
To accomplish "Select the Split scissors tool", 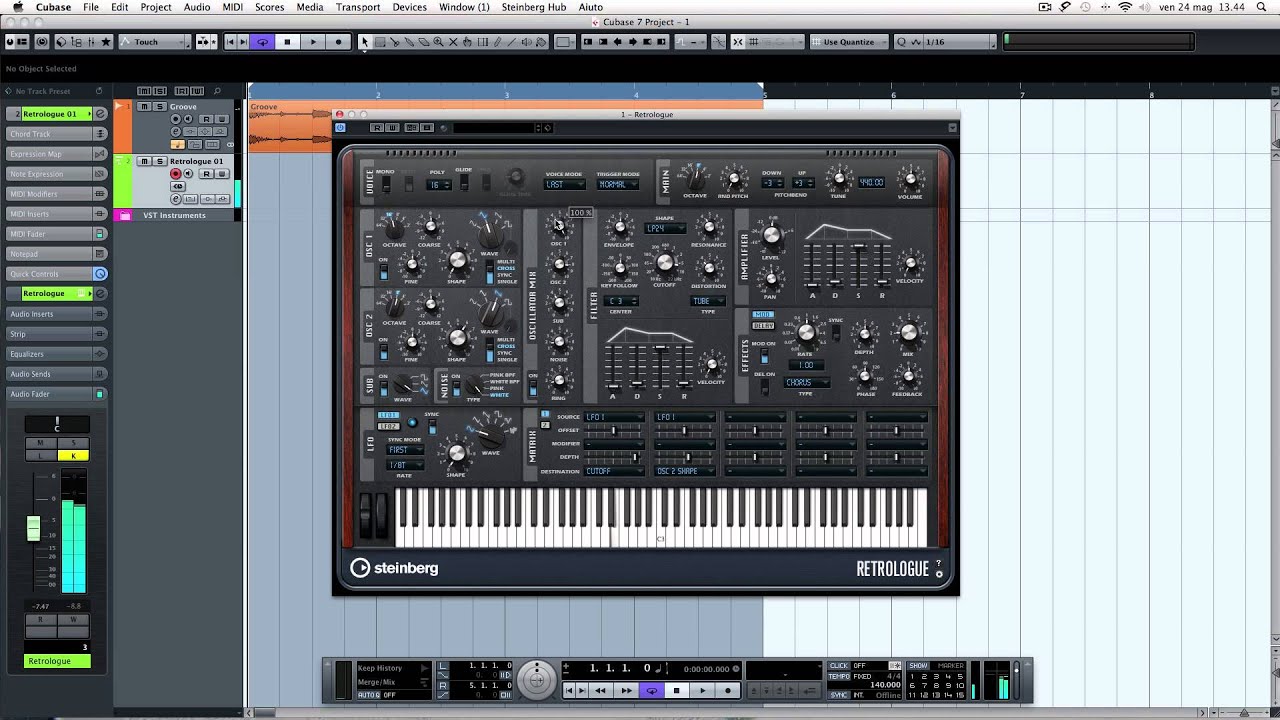I will (394, 42).
